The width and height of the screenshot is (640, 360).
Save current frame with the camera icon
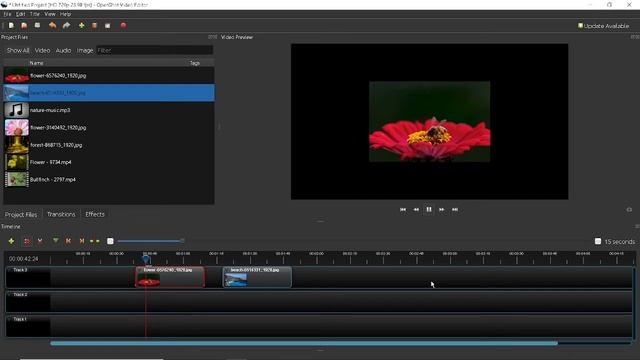point(629,209)
